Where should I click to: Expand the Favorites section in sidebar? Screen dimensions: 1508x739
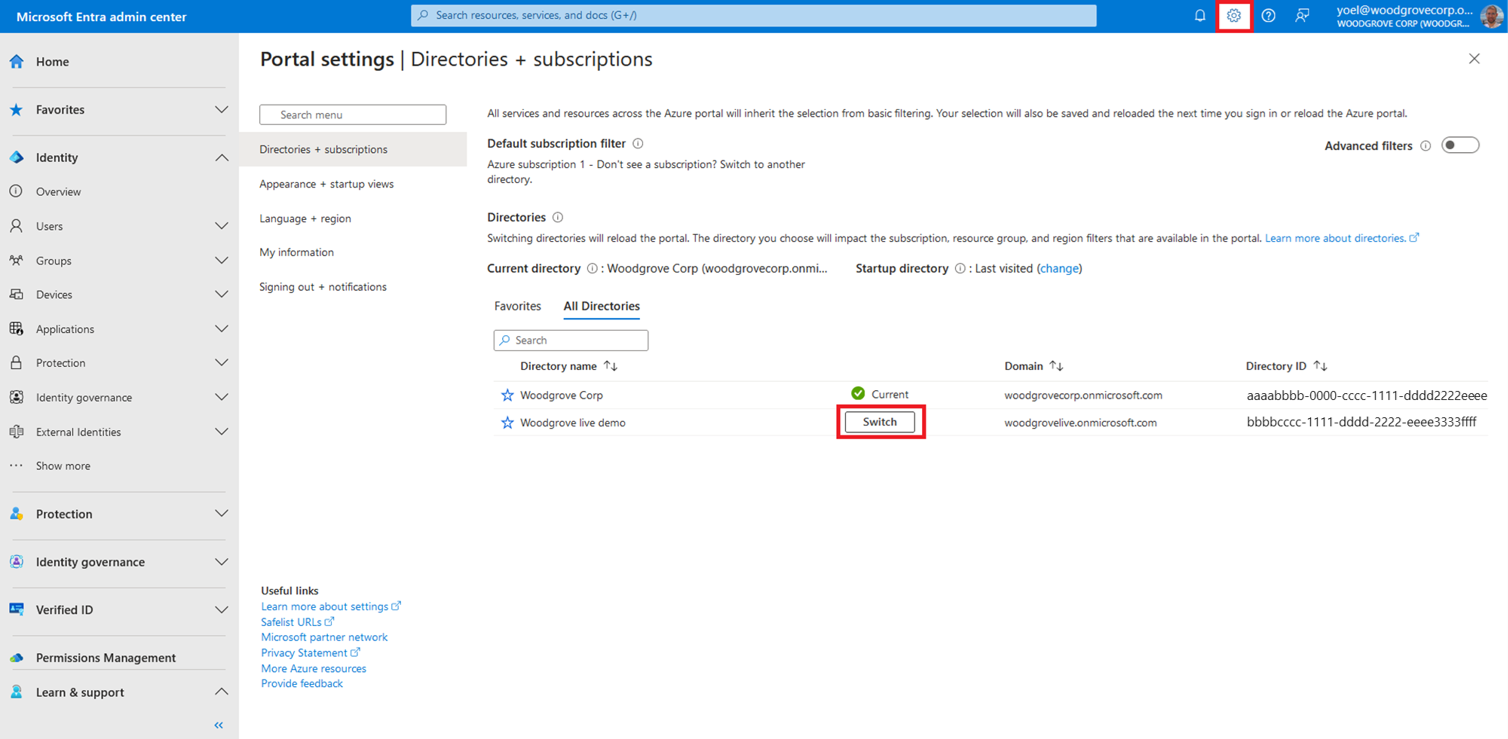tap(221, 110)
